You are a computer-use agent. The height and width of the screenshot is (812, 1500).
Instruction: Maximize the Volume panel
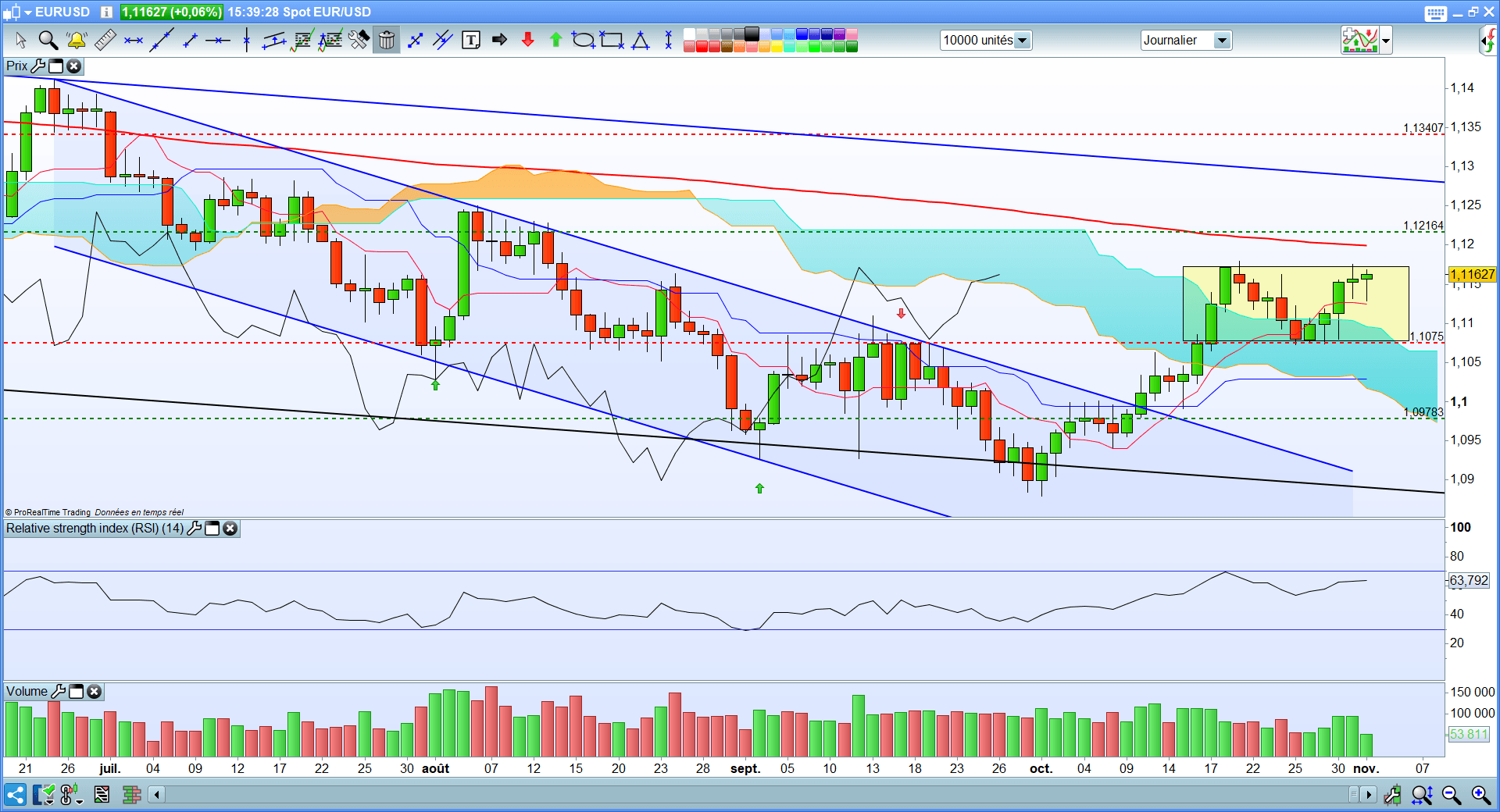tap(77, 692)
